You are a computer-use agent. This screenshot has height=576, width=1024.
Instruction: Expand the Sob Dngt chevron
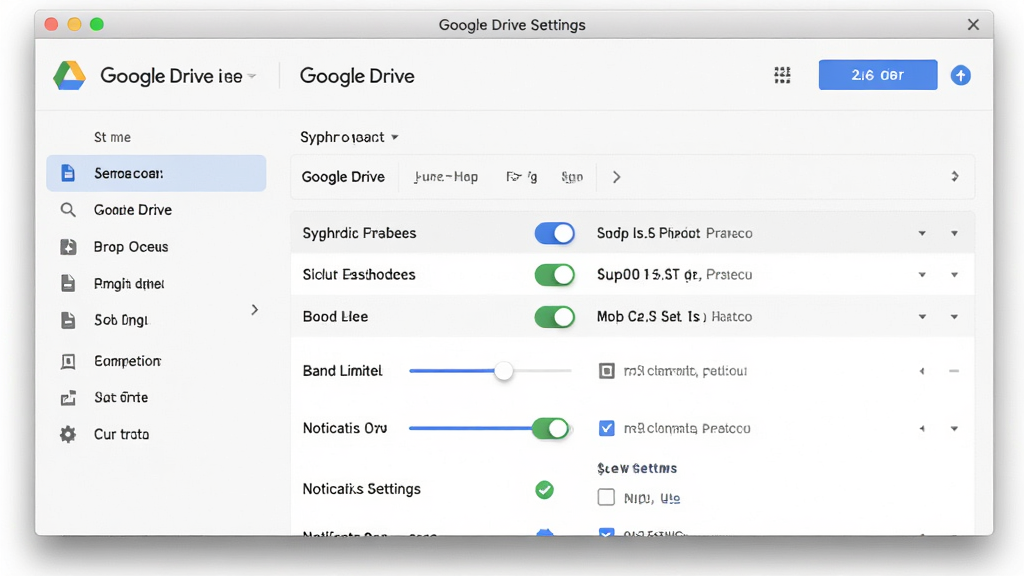[x=255, y=310]
